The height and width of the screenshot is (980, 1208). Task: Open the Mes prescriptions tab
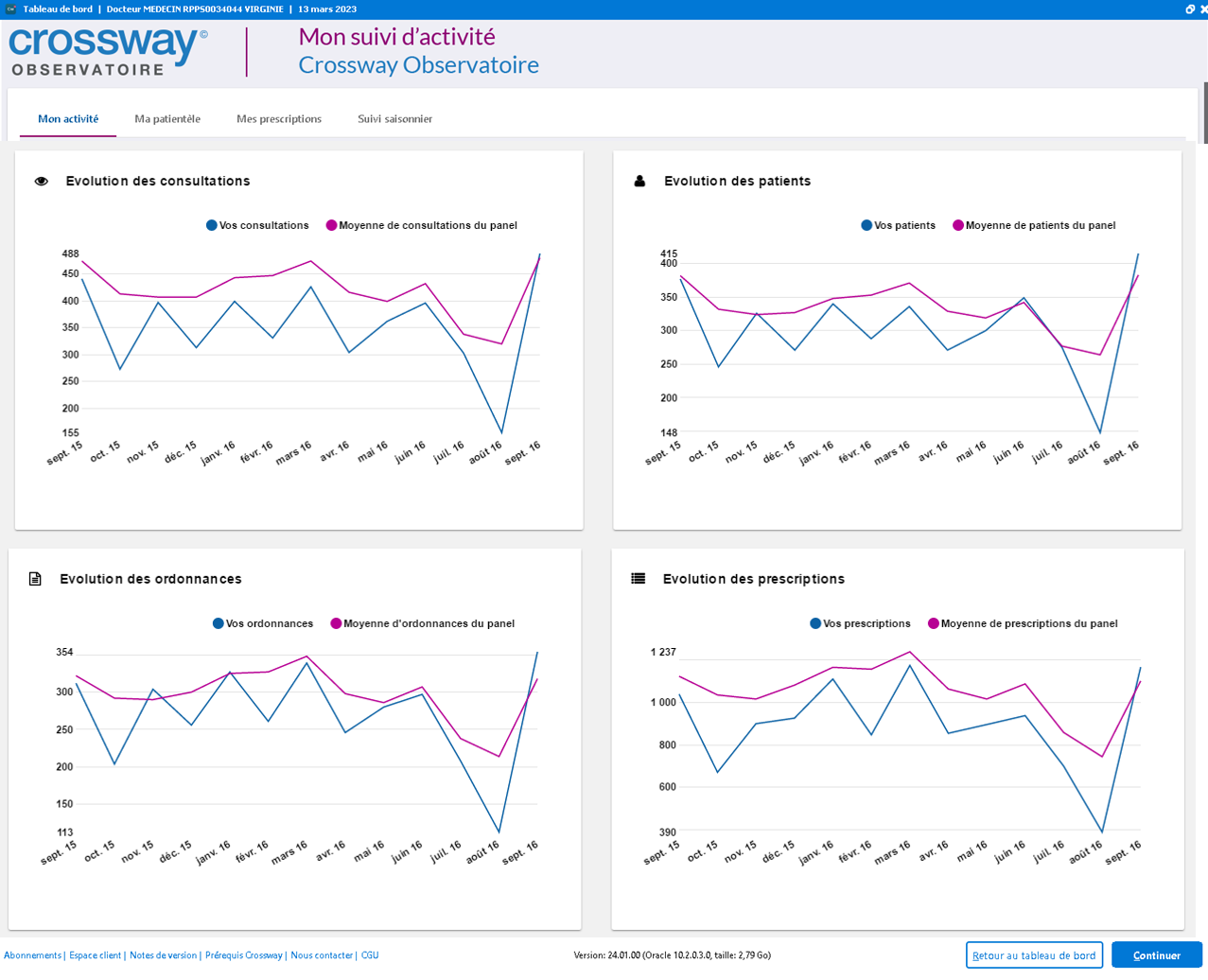279,119
